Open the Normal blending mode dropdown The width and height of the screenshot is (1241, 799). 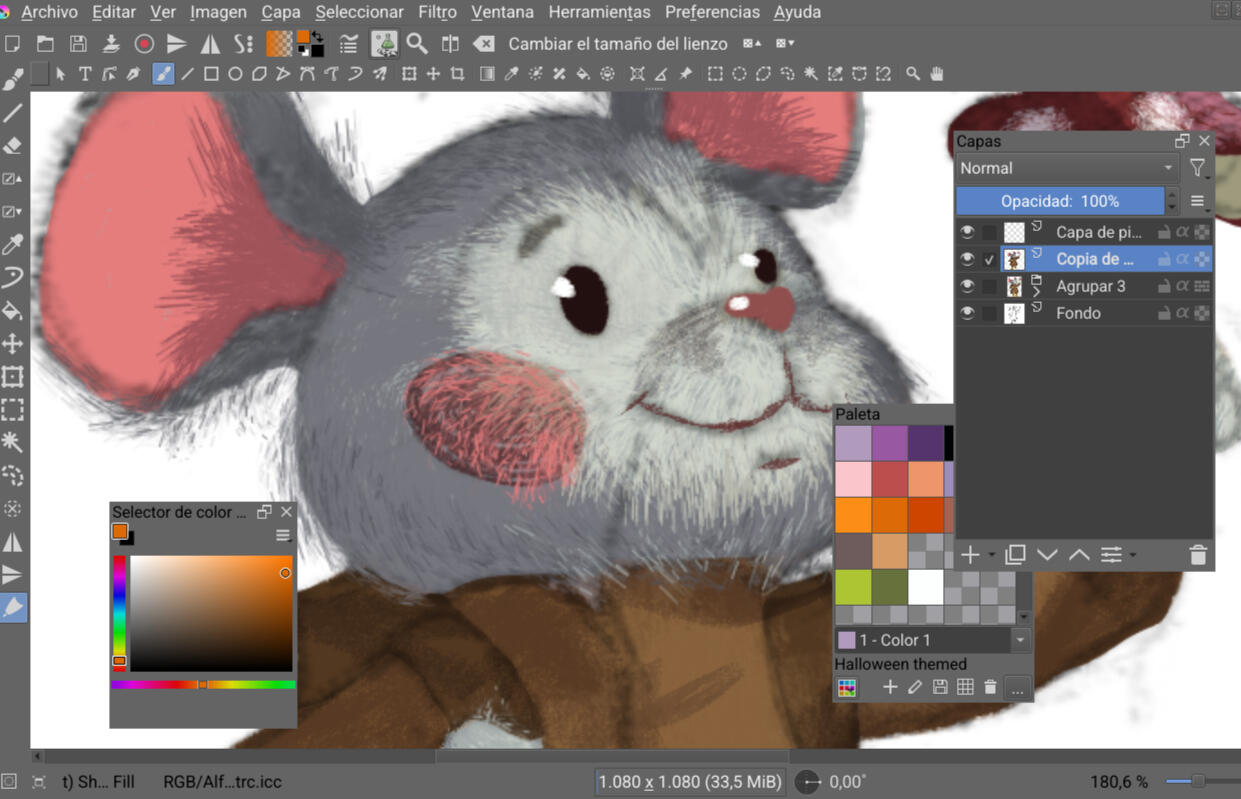(1066, 168)
